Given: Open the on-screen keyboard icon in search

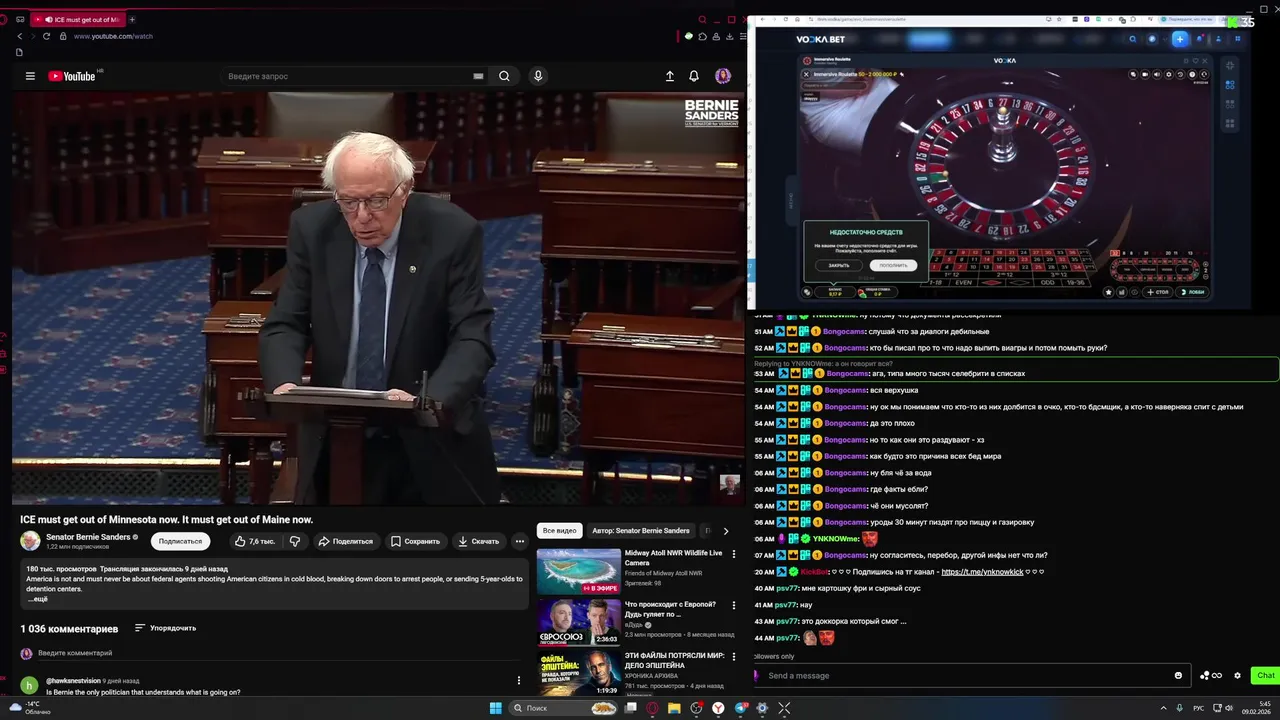Looking at the screenshot, I should point(478,76).
